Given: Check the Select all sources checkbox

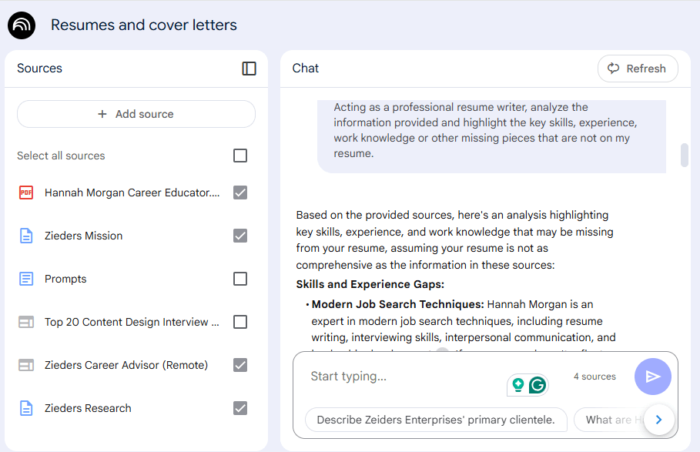Looking at the screenshot, I should (240, 155).
